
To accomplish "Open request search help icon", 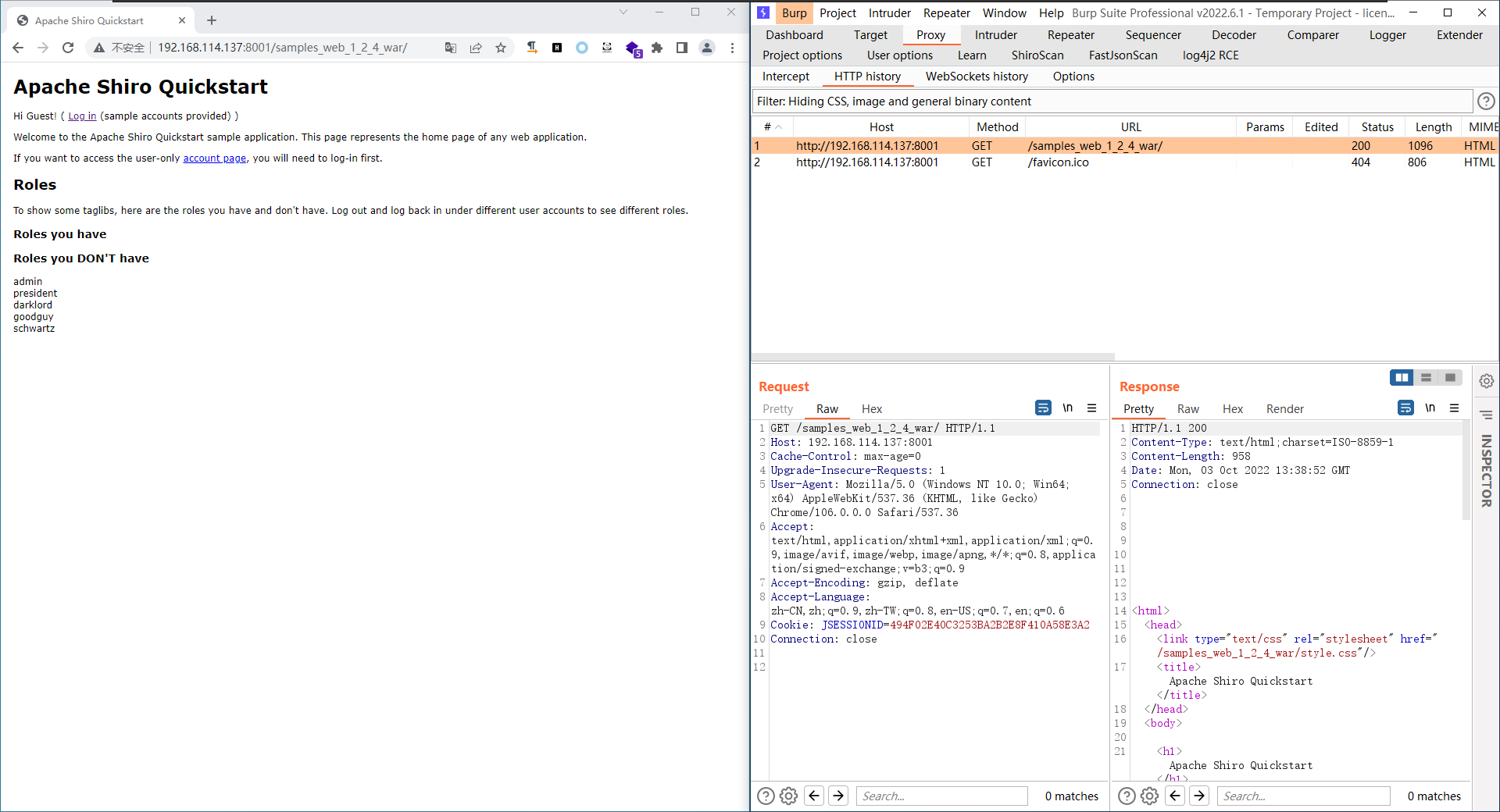I will tap(766, 796).
